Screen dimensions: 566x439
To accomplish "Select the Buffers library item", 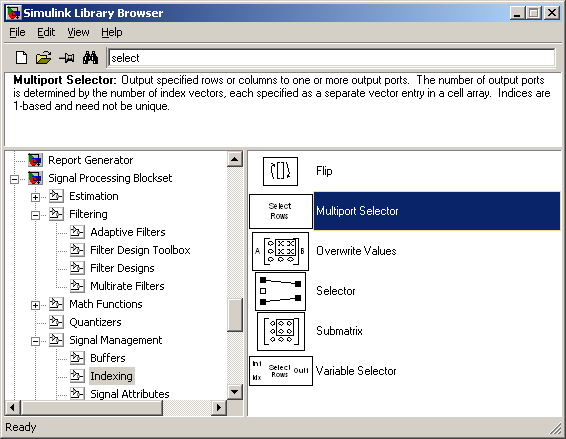I will [x=108, y=358].
